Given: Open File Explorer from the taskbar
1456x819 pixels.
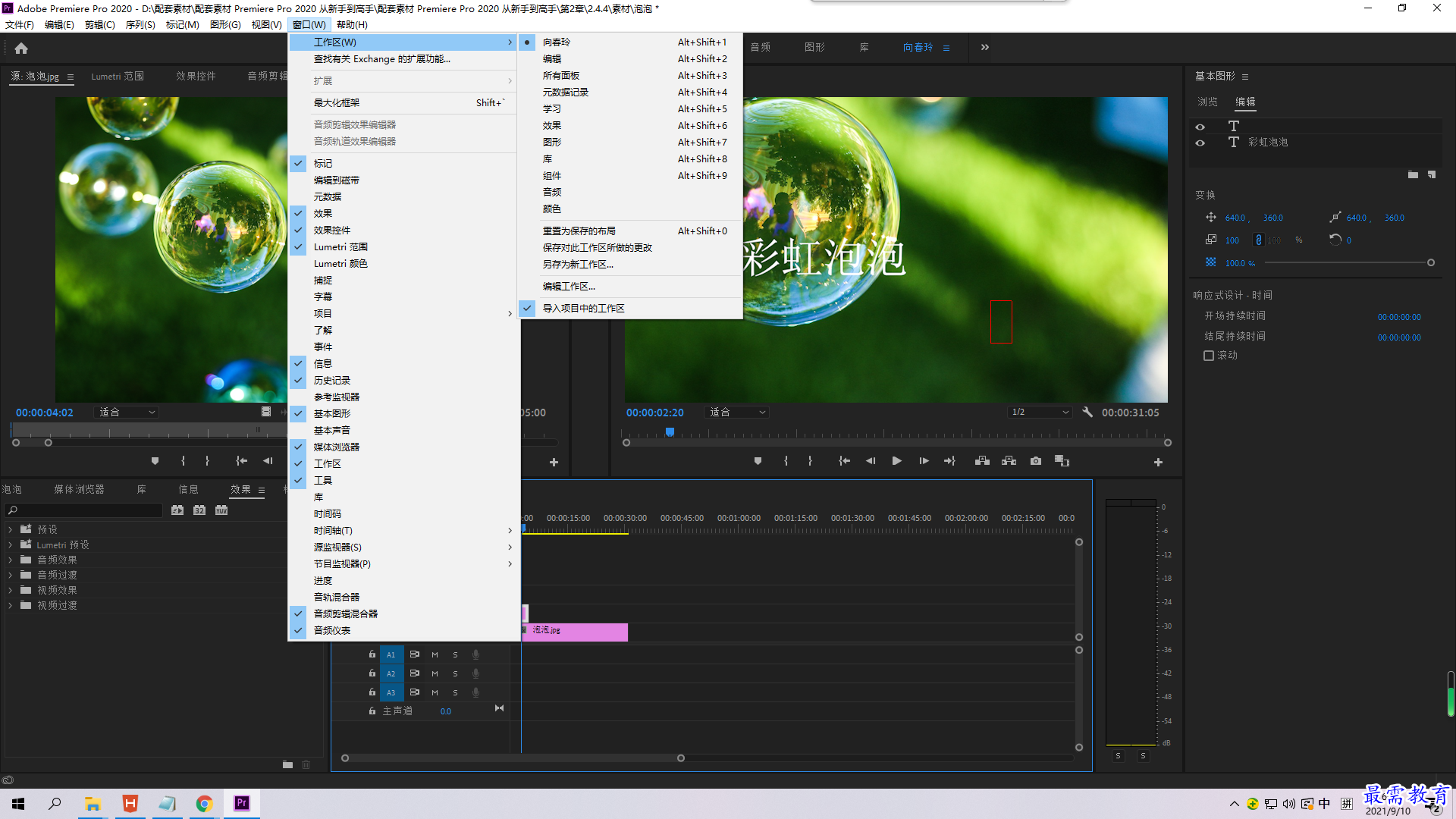Looking at the screenshot, I should [x=93, y=803].
